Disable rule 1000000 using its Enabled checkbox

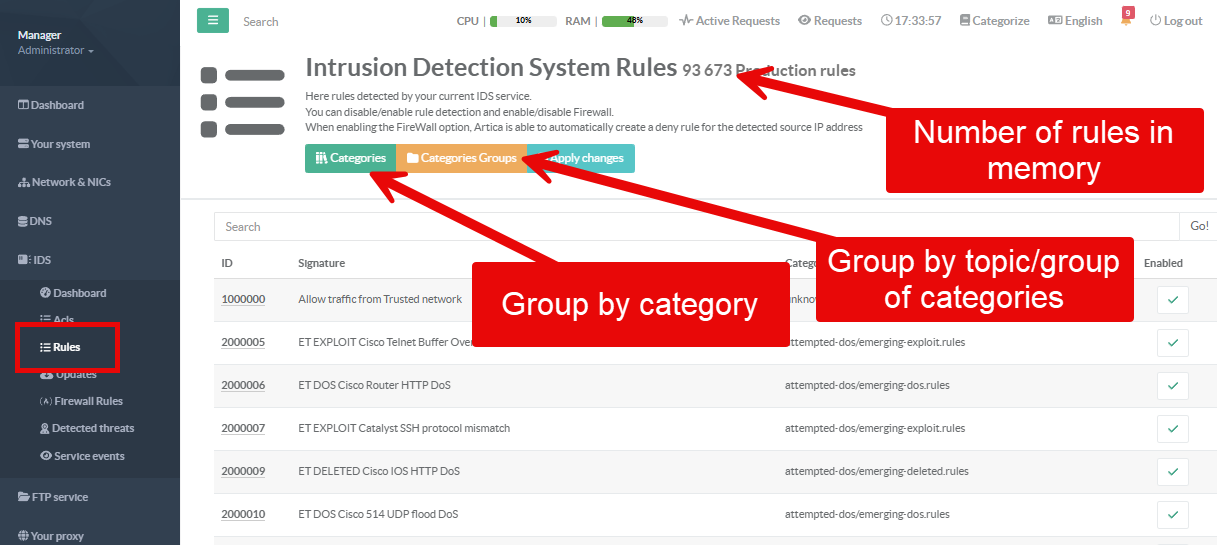pos(1172,300)
